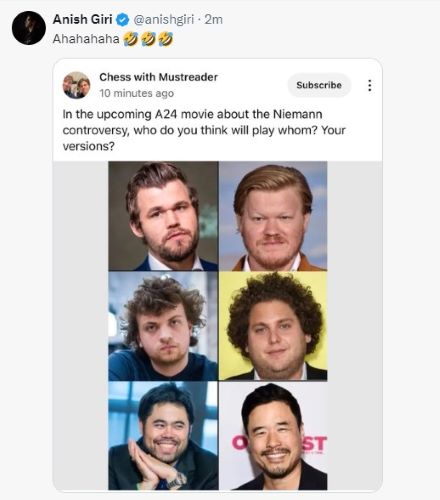
Task: Open the three-dot post options menu
Action: pos(369,85)
